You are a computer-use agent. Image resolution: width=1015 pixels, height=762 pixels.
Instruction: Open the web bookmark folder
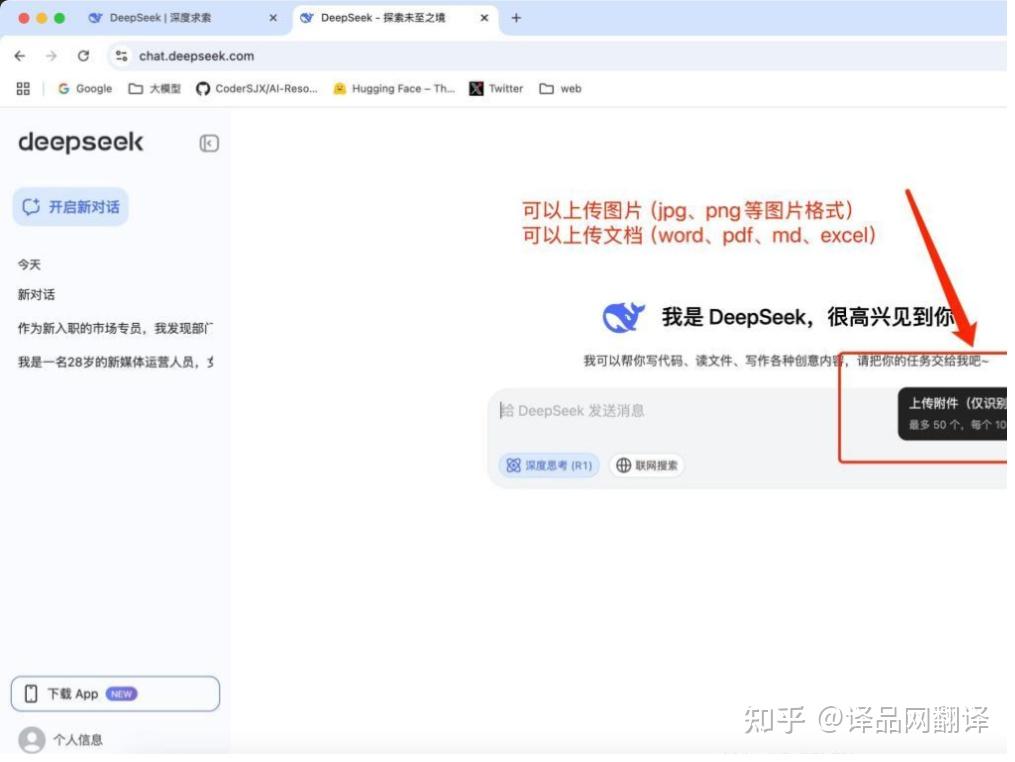[561, 89]
